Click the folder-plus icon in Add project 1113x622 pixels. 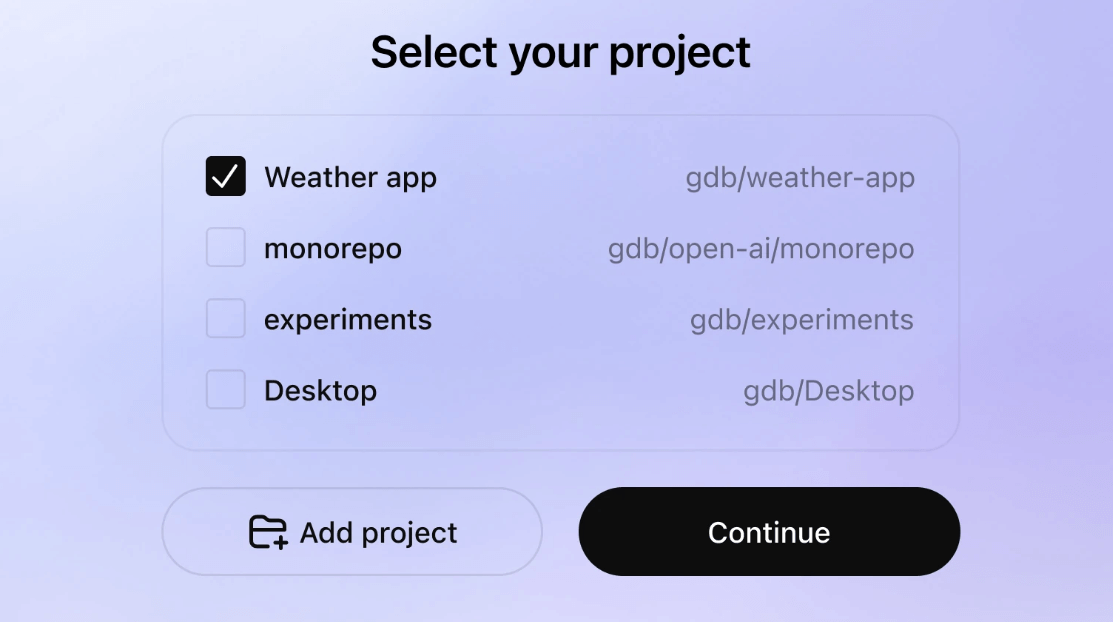click(268, 532)
